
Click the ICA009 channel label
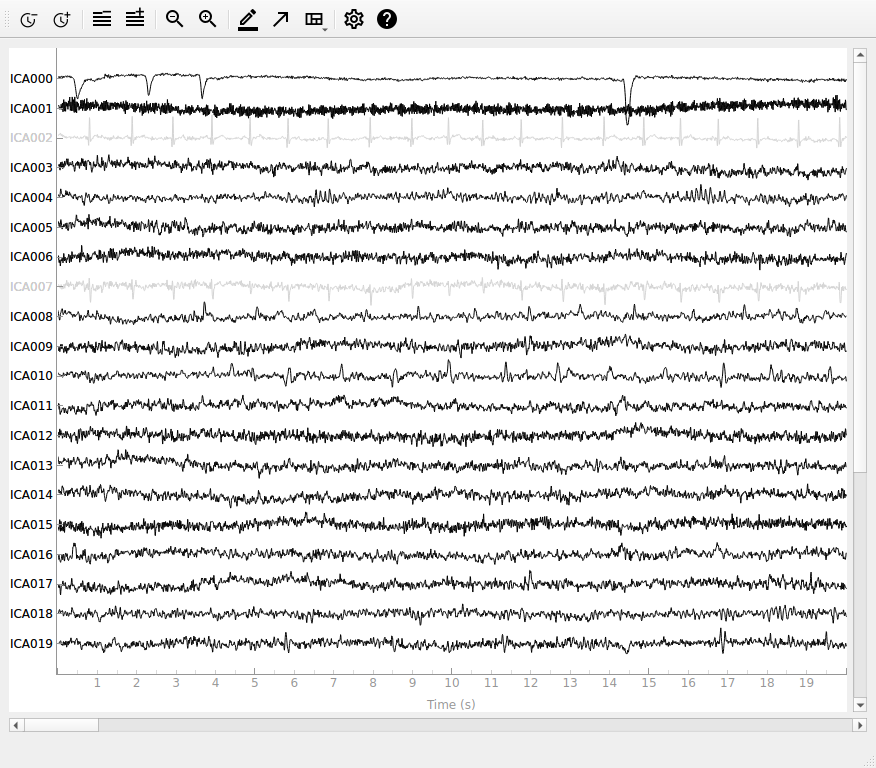click(31, 346)
